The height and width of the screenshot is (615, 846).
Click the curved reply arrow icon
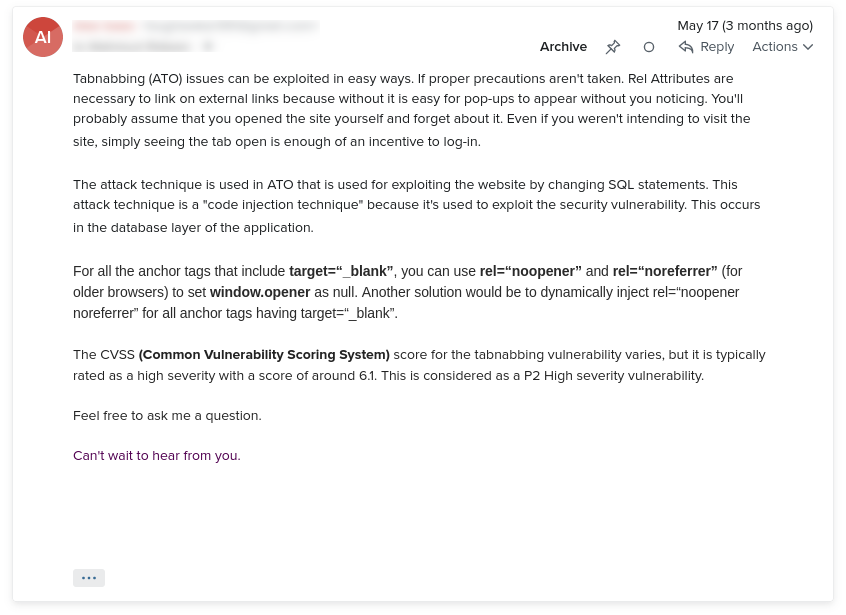tap(686, 47)
